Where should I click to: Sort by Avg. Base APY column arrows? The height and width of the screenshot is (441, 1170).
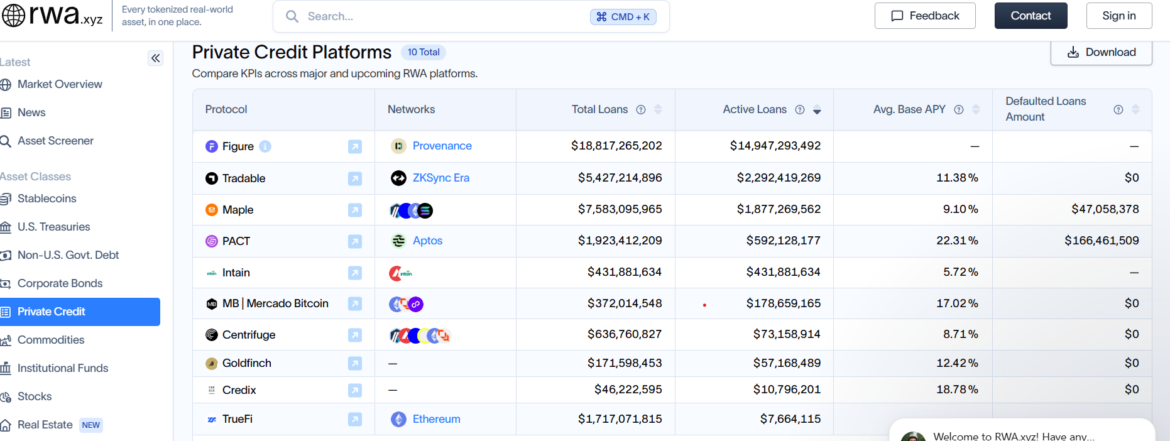tap(975, 110)
